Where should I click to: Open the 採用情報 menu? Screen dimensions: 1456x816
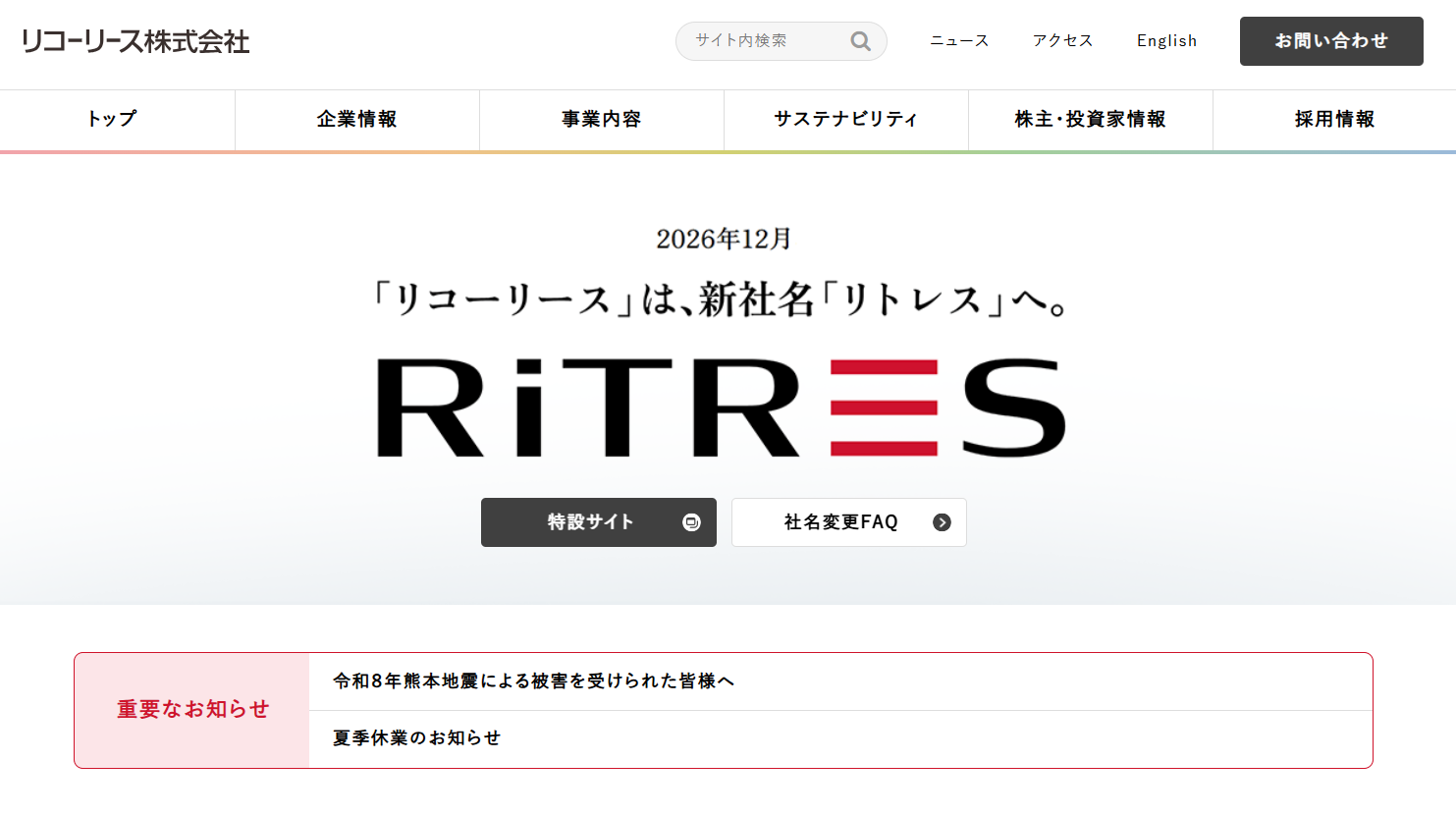[1334, 120]
